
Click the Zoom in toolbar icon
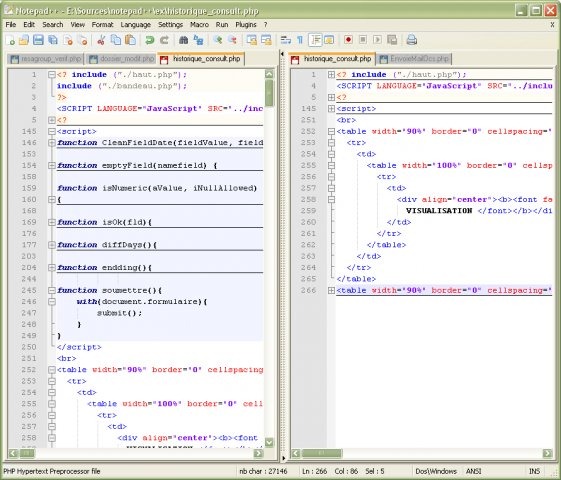(x=218, y=40)
